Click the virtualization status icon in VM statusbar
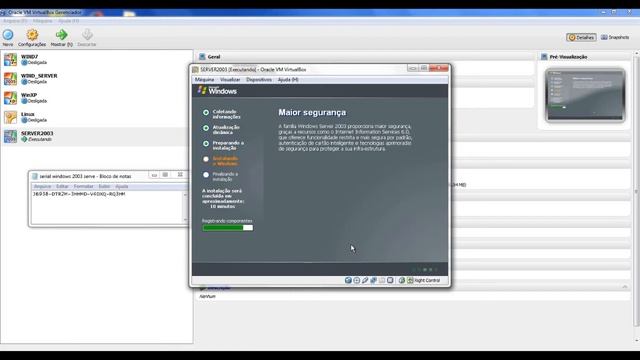 pyautogui.click(x=390, y=280)
